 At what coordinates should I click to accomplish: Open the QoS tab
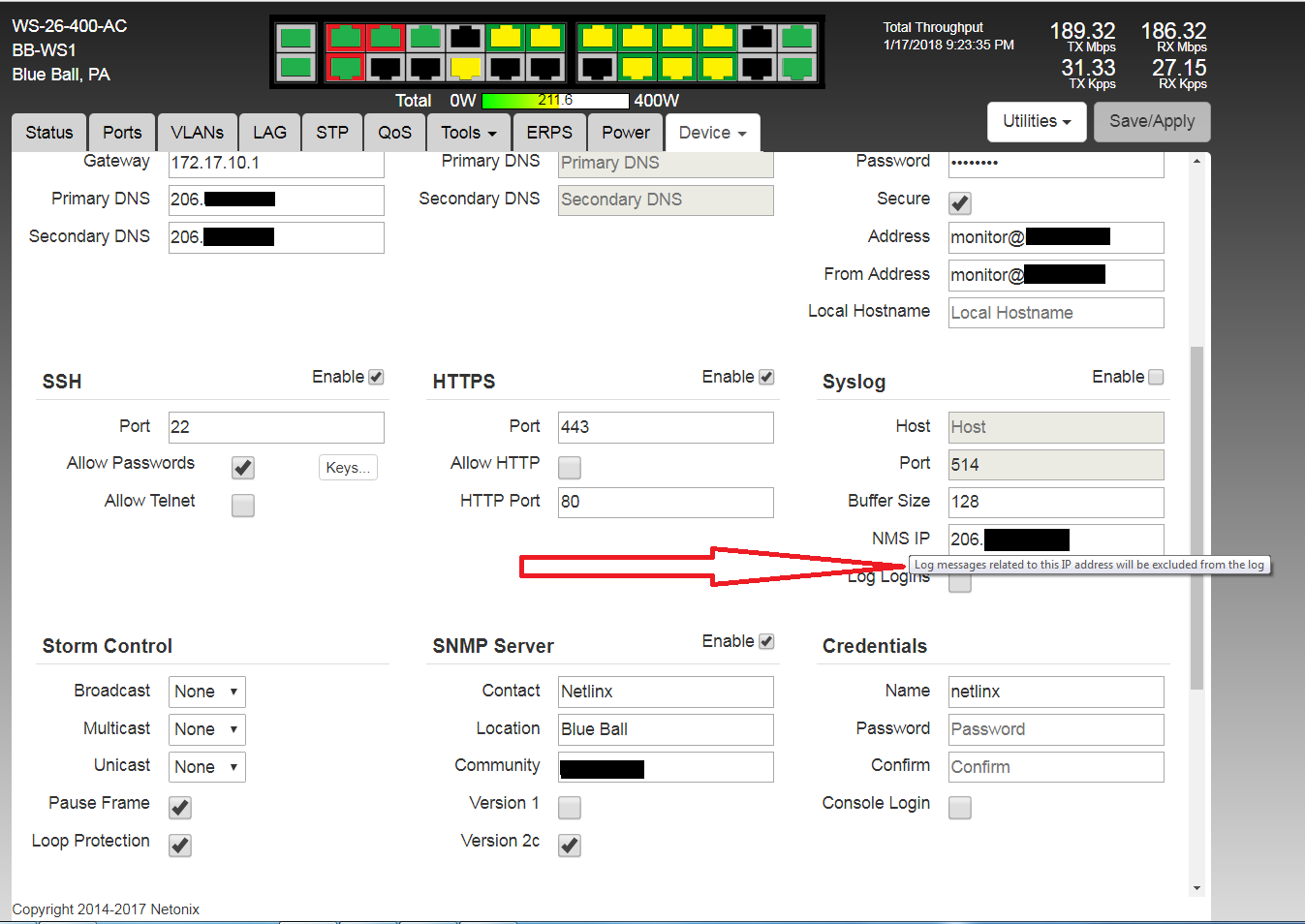point(394,133)
